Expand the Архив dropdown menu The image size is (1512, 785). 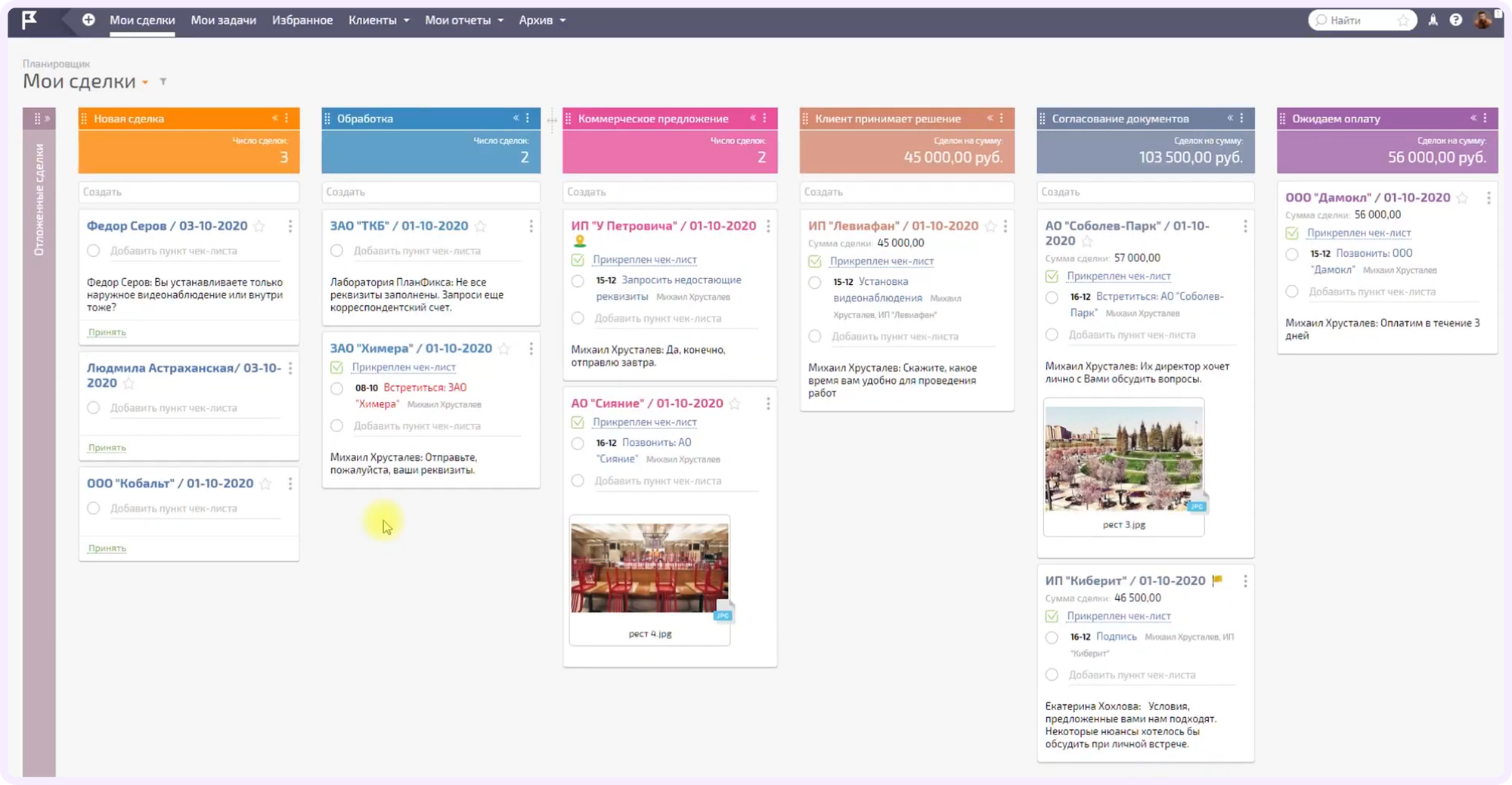click(x=542, y=20)
